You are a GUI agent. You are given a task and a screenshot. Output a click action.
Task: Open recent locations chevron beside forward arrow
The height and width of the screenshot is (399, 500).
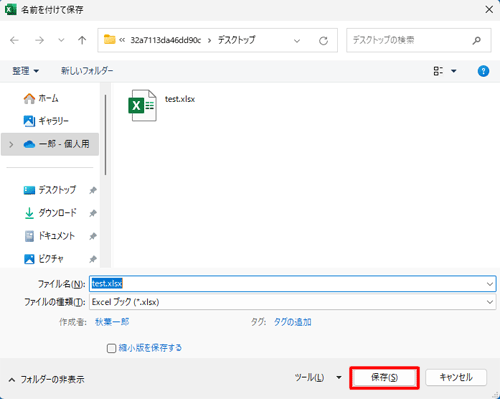point(61,40)
